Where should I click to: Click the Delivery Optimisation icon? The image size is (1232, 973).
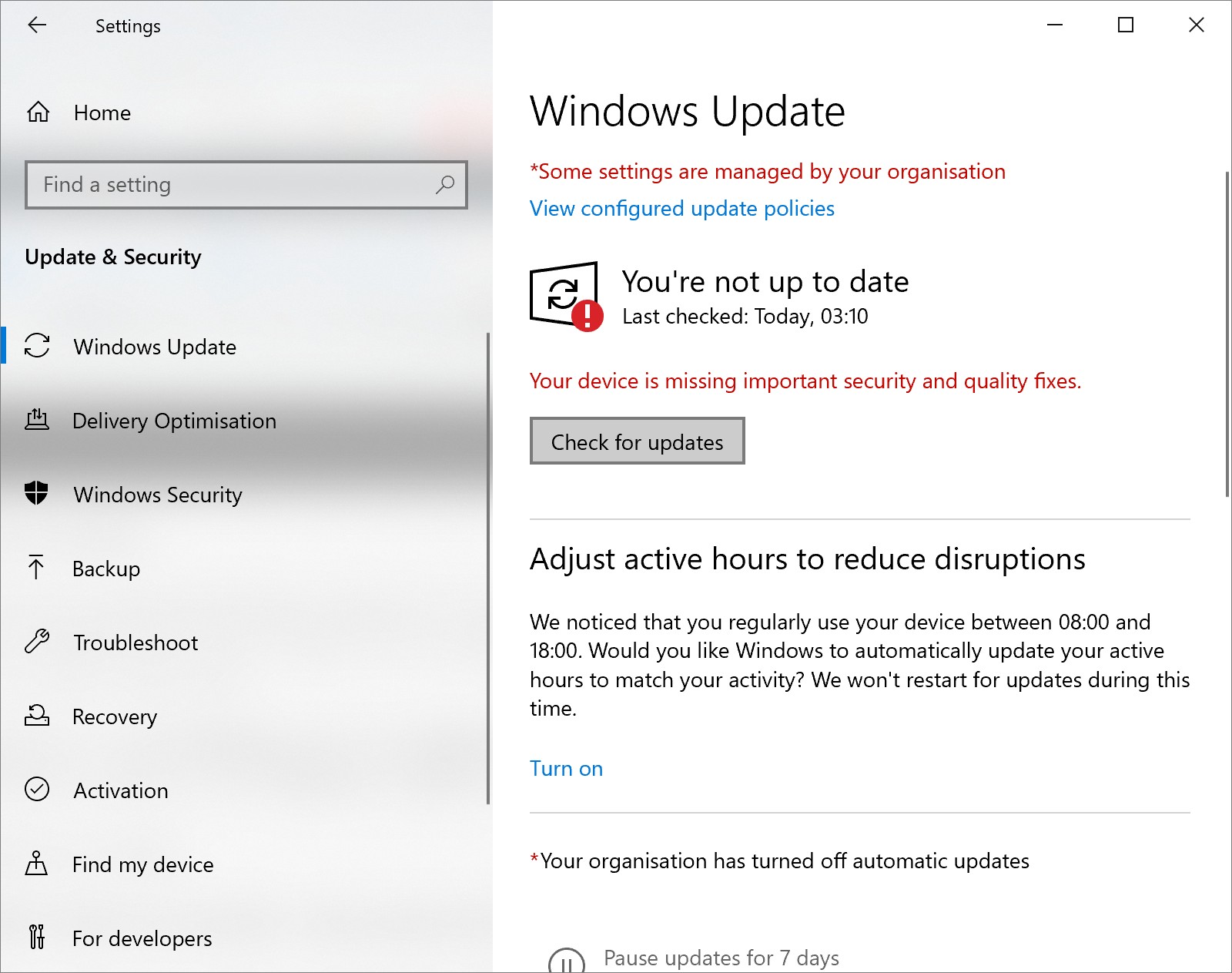(x=37, y=420)
